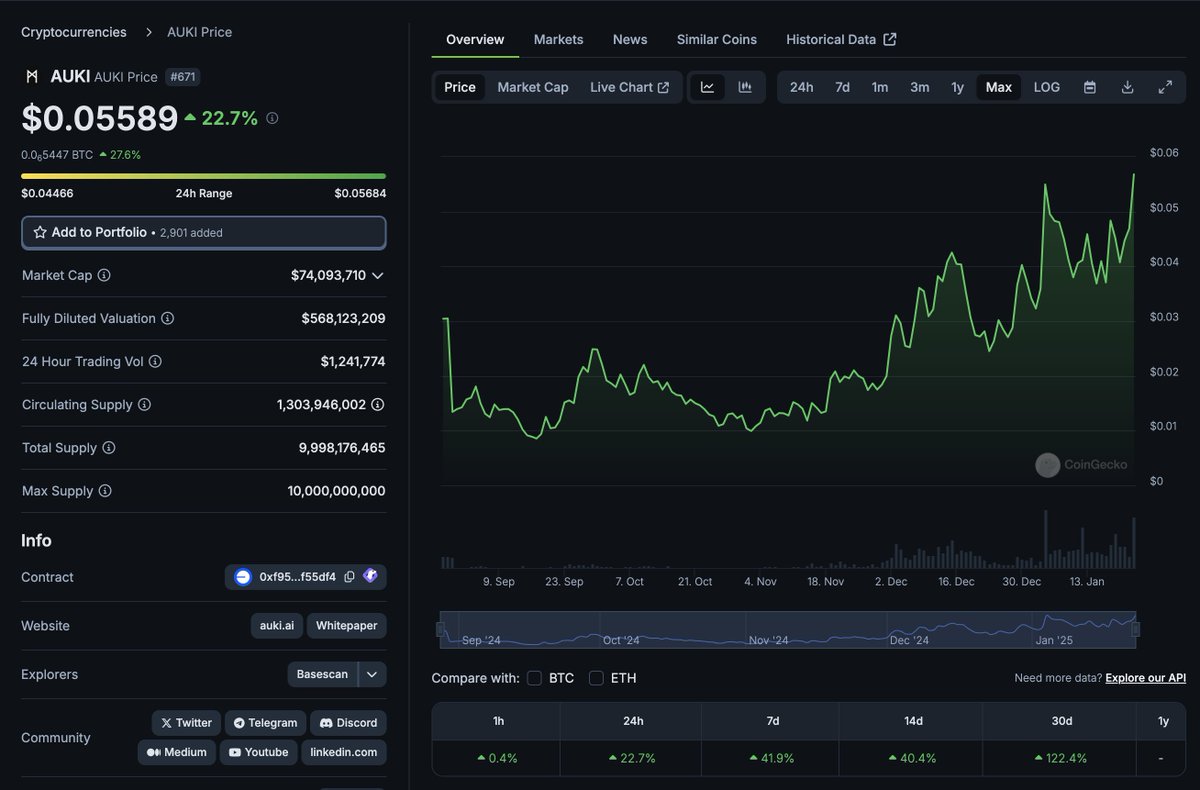Click info icon next to 22.7% change
This screenshot has height=790, width=1200.
pyautogui.click(x=272, y=118)
